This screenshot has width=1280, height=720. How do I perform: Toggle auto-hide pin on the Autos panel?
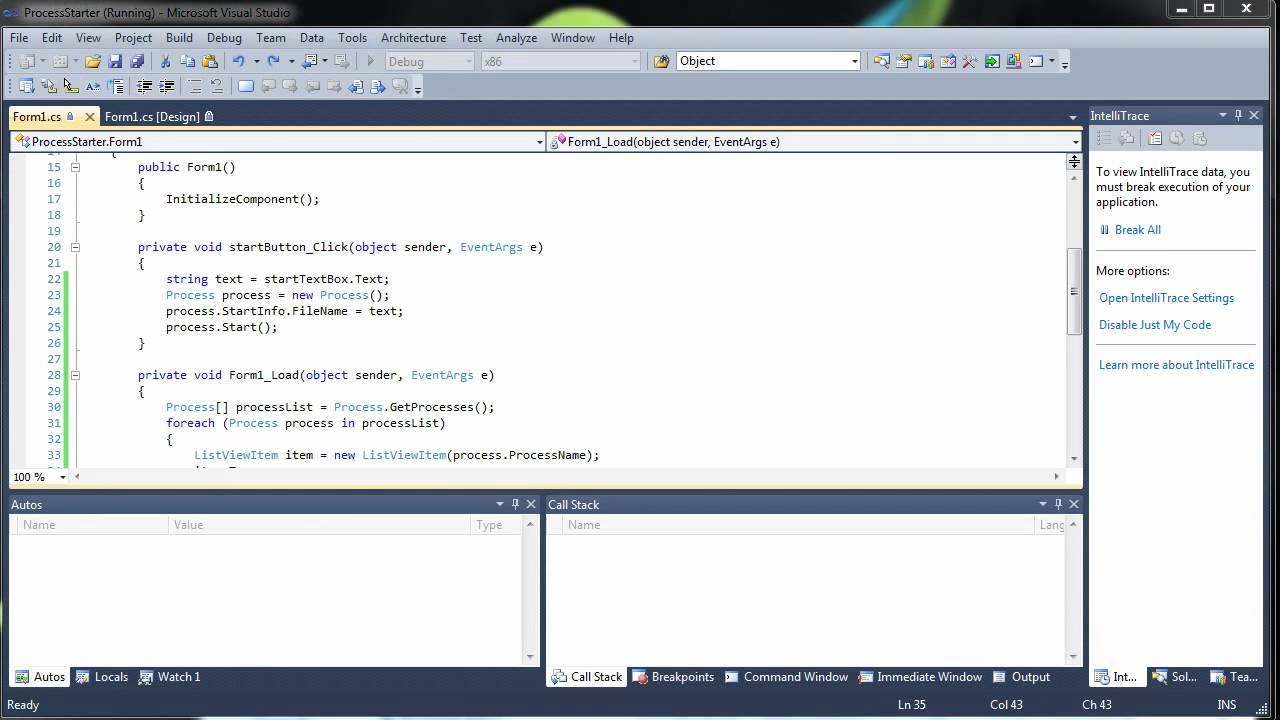click(x=515, y=504)
